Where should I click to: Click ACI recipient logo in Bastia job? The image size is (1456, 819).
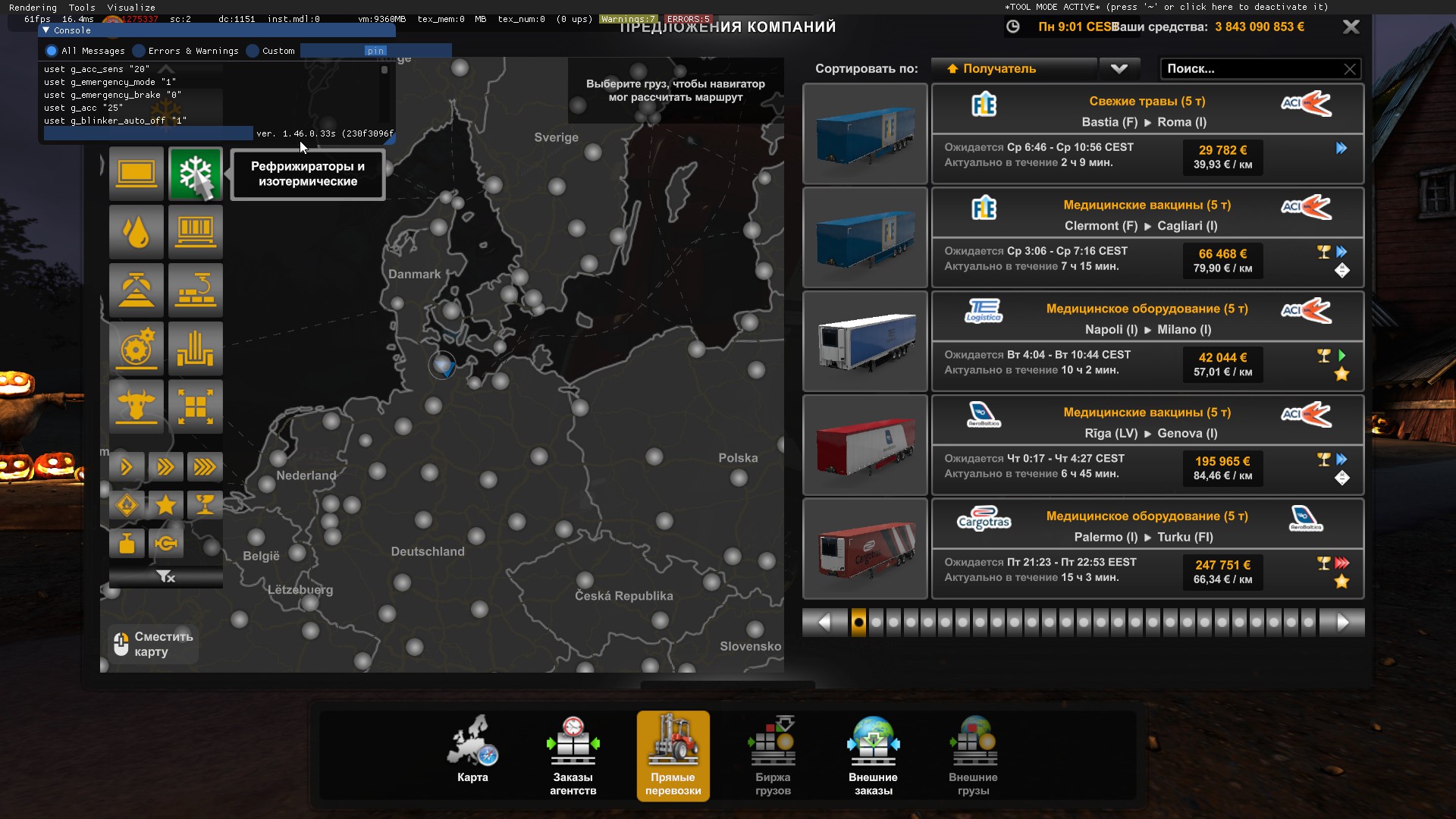point(1306,103)
